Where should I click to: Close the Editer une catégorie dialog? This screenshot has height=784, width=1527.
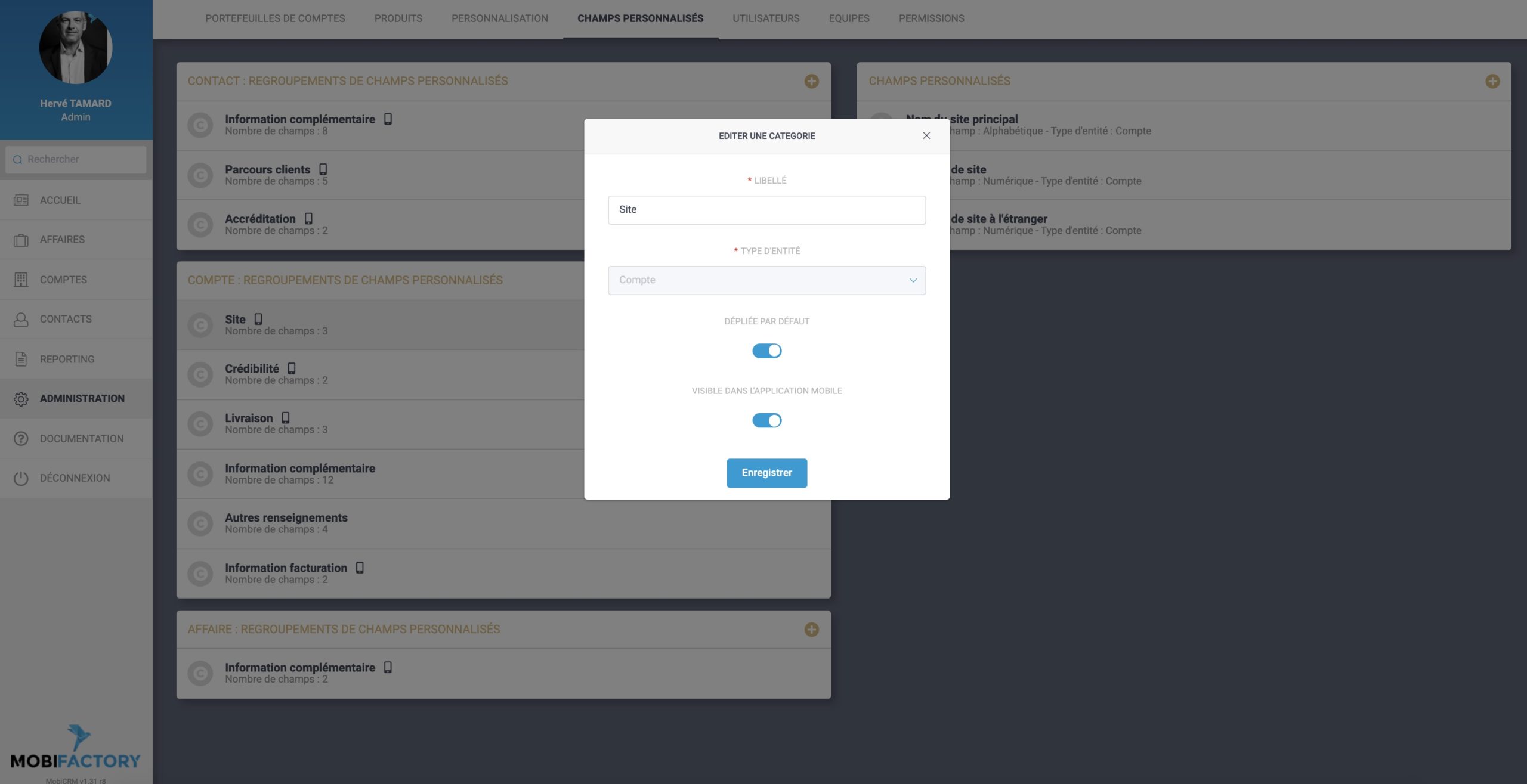pos(926,135)
